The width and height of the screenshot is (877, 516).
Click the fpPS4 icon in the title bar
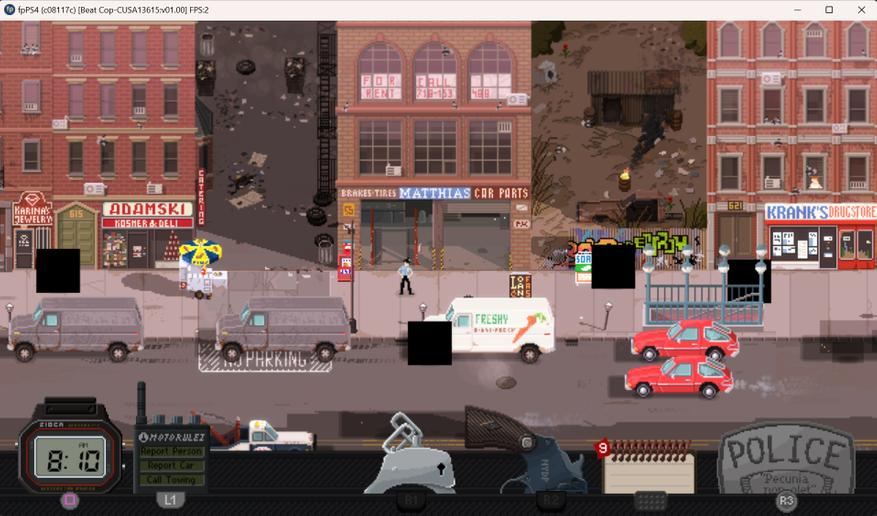[x=9, y=10]
